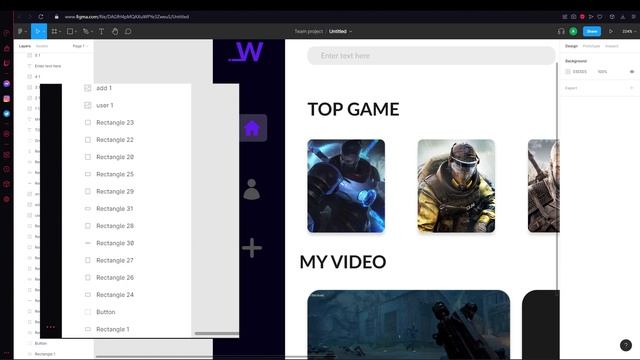Click the Present play icon
640x360 pixels.
(611, 31)
